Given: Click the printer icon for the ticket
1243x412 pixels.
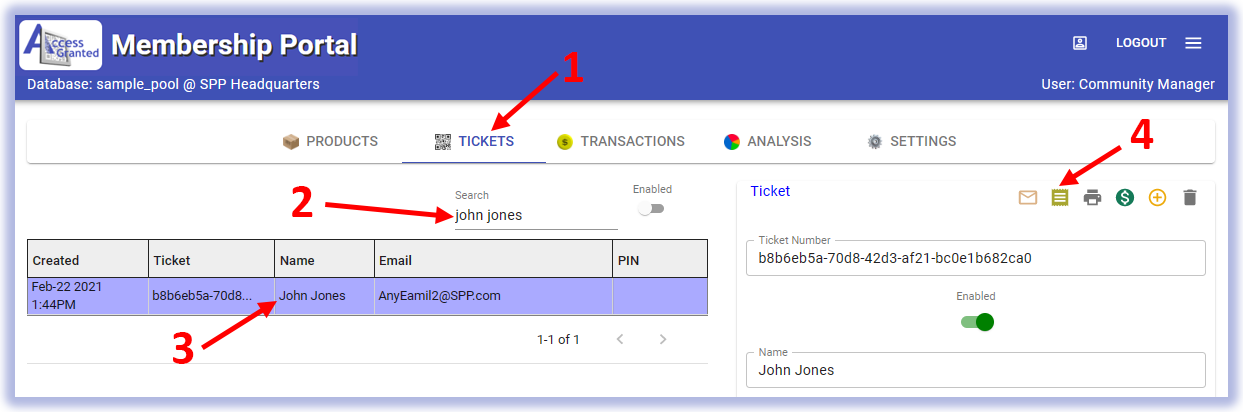Looking at the screenshot, I should 1092,198.
